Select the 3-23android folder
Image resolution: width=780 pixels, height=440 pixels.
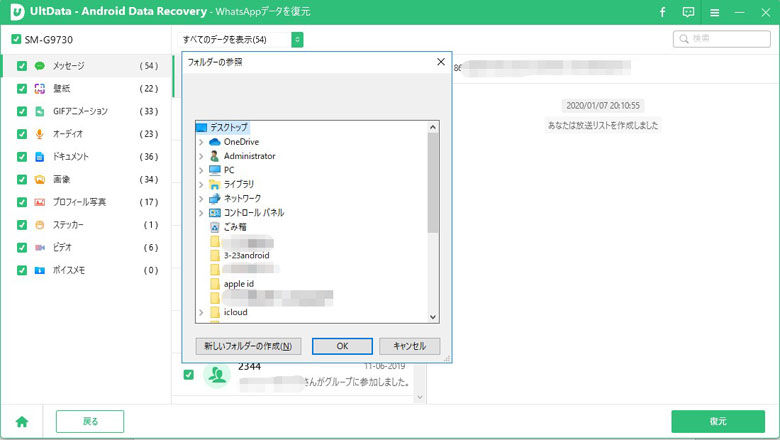(246, 256)
